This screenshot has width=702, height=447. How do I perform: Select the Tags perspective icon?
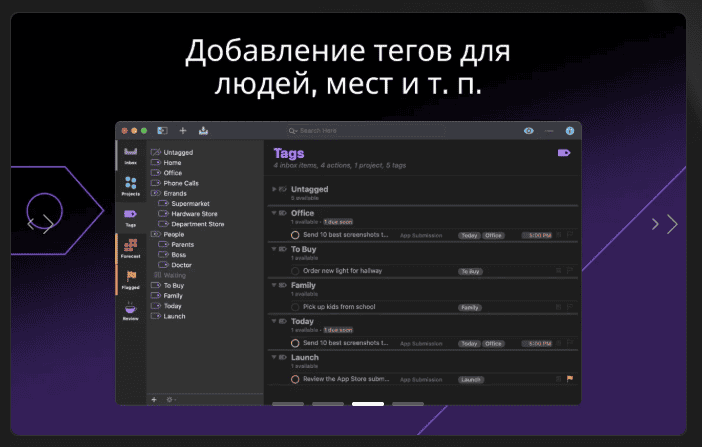pos(130,217)
